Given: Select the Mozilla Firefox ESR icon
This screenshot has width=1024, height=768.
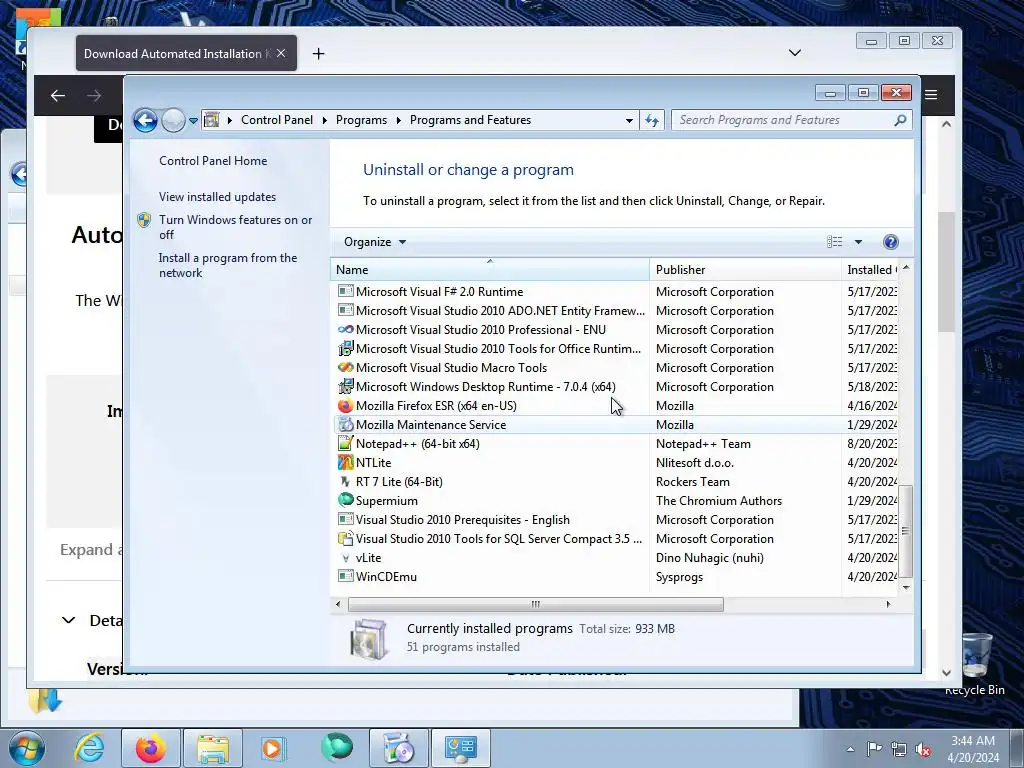Looking at the screenshot, I should [345, 406].
